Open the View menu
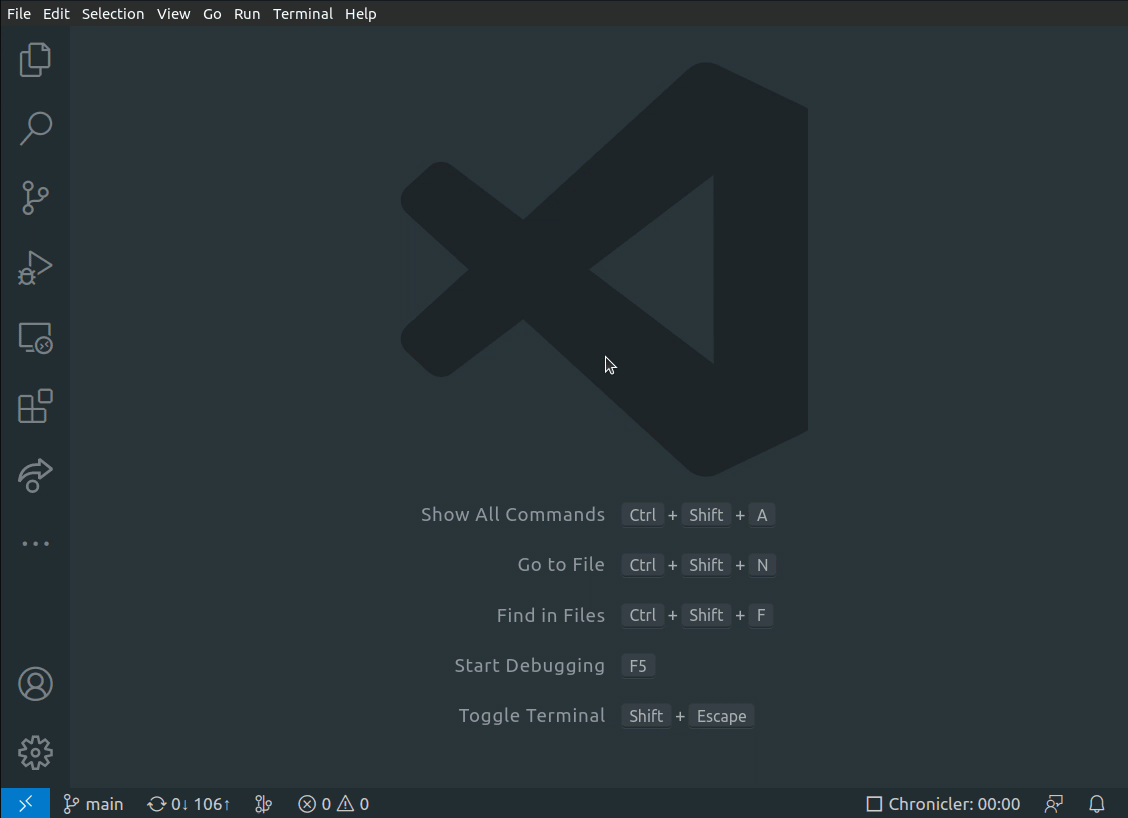The width and height of the screenshot is (1128, 818). (173, 14)
